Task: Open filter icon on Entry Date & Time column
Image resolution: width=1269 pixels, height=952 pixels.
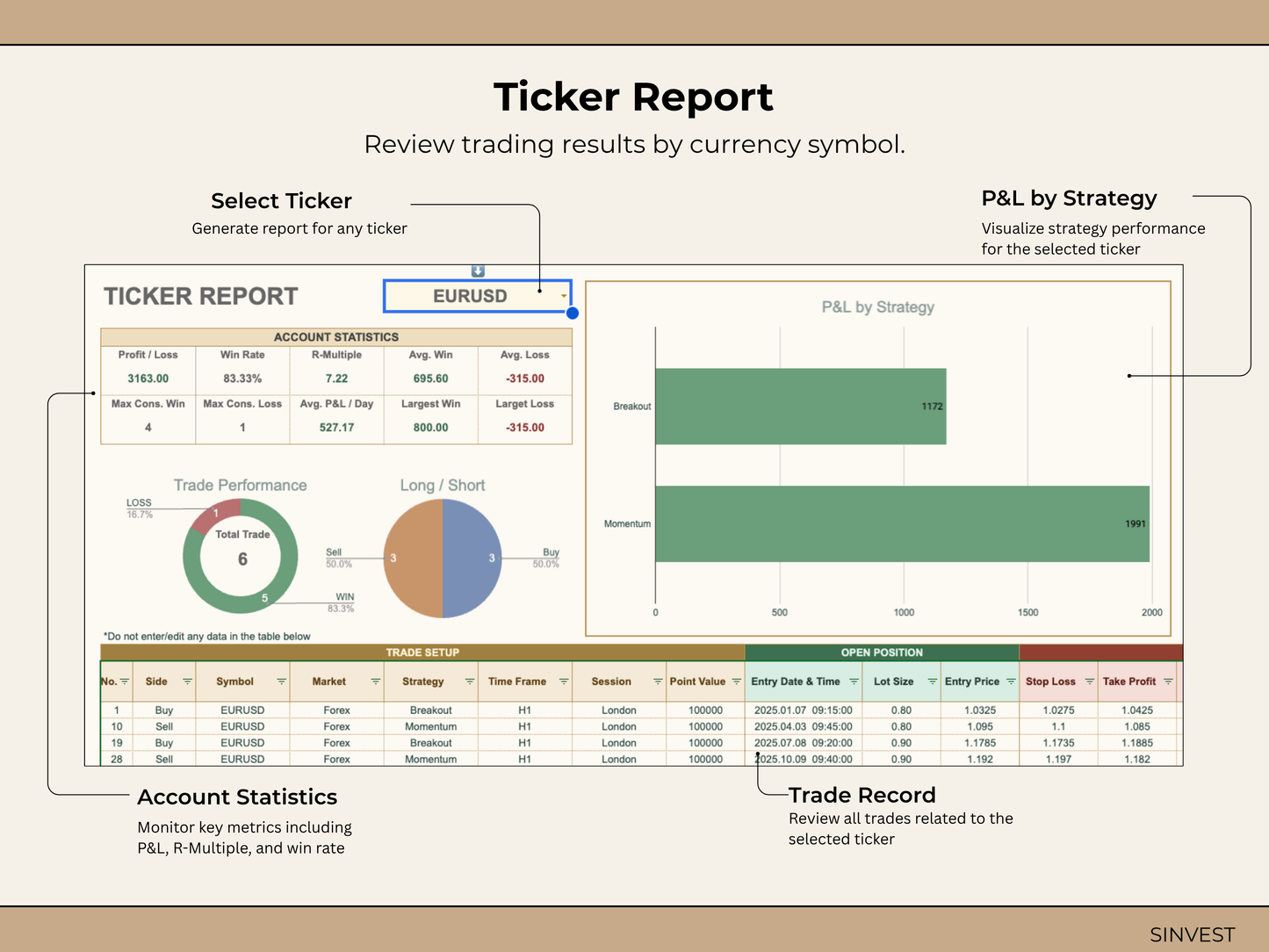Action: point(854,682)
